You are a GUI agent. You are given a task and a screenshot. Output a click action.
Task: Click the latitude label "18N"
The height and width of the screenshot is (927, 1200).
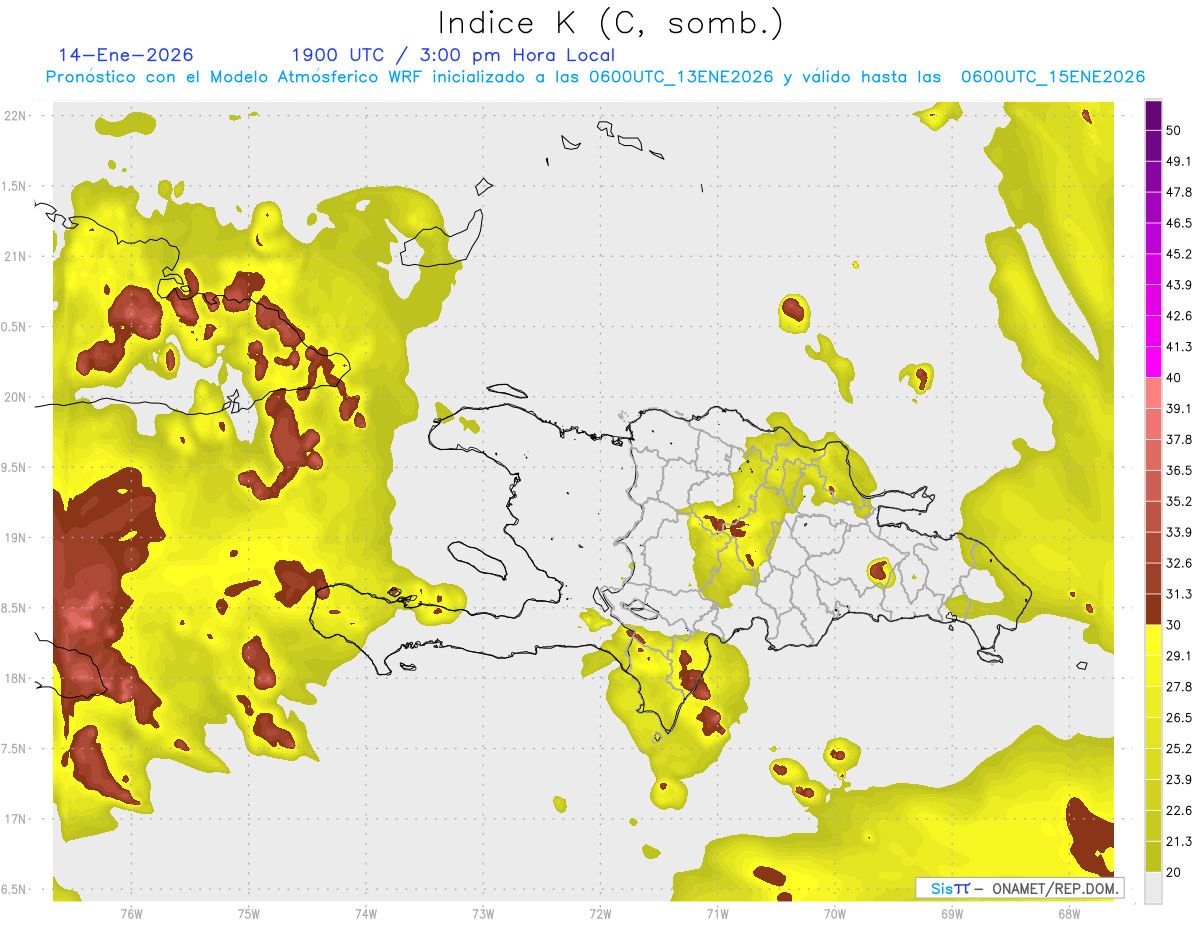pos(15,679)
